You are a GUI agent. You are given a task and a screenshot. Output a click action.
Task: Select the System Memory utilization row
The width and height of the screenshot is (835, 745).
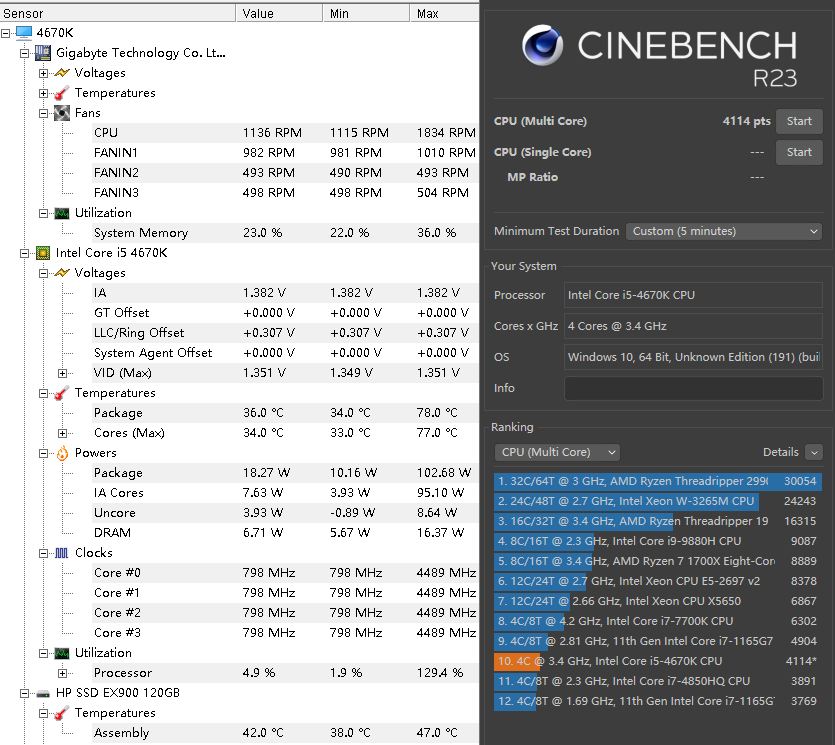(x=285, y=233)
